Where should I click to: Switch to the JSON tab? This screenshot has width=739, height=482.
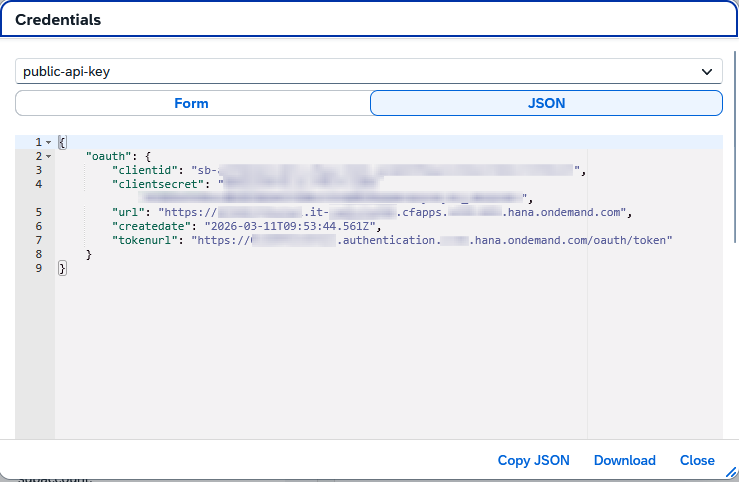click(x=546, y=103)
